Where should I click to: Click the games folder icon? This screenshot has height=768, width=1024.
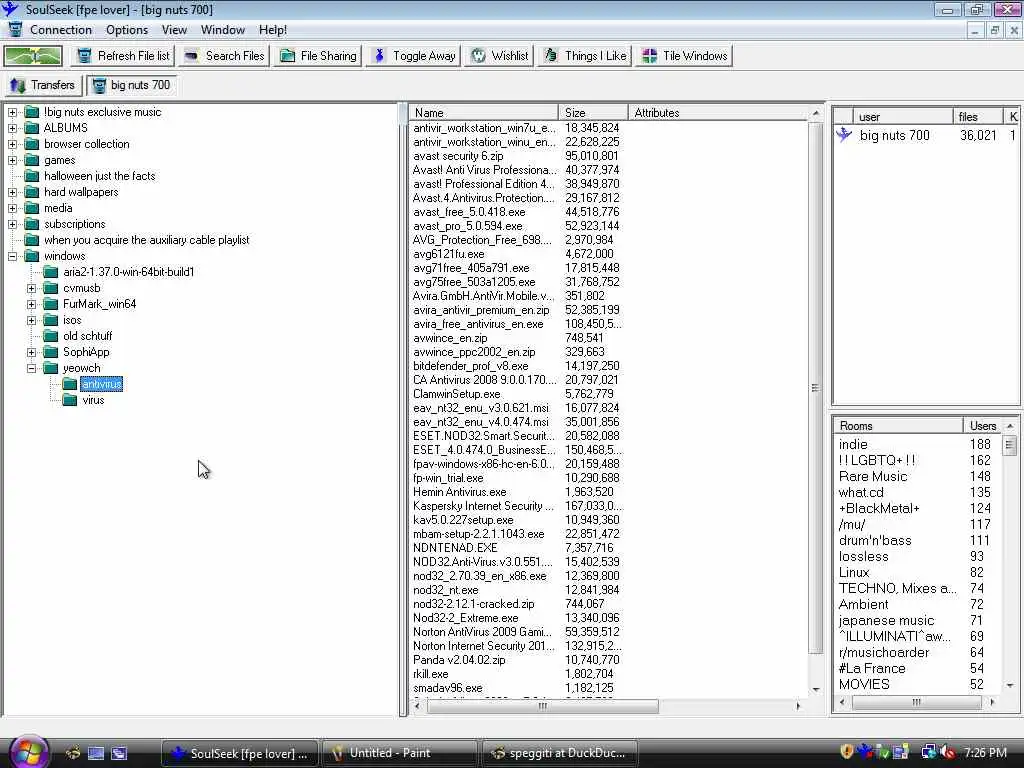(x=31, y=160)
